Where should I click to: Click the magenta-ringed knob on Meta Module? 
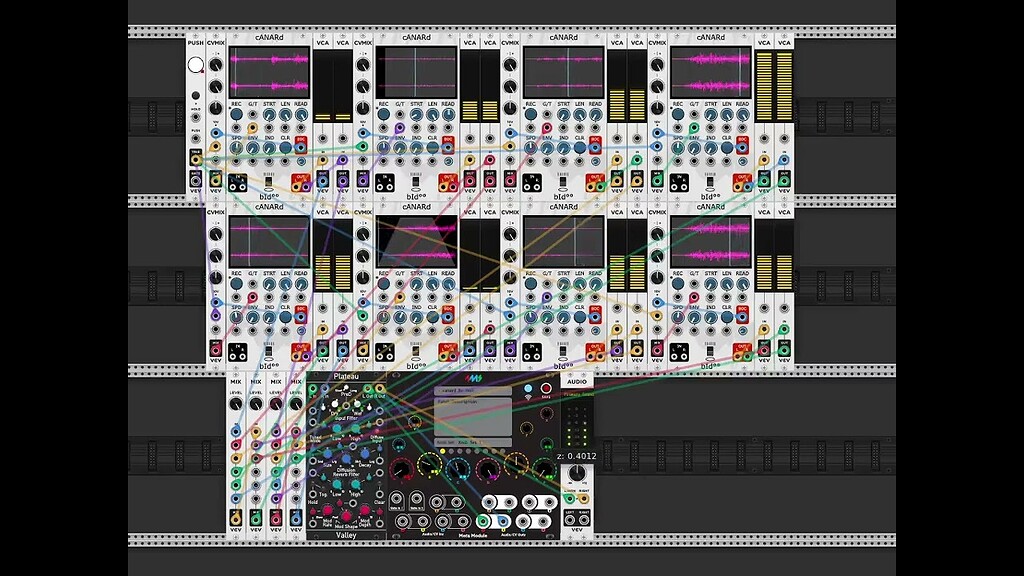pyautogui.click(x=488, y=470)
